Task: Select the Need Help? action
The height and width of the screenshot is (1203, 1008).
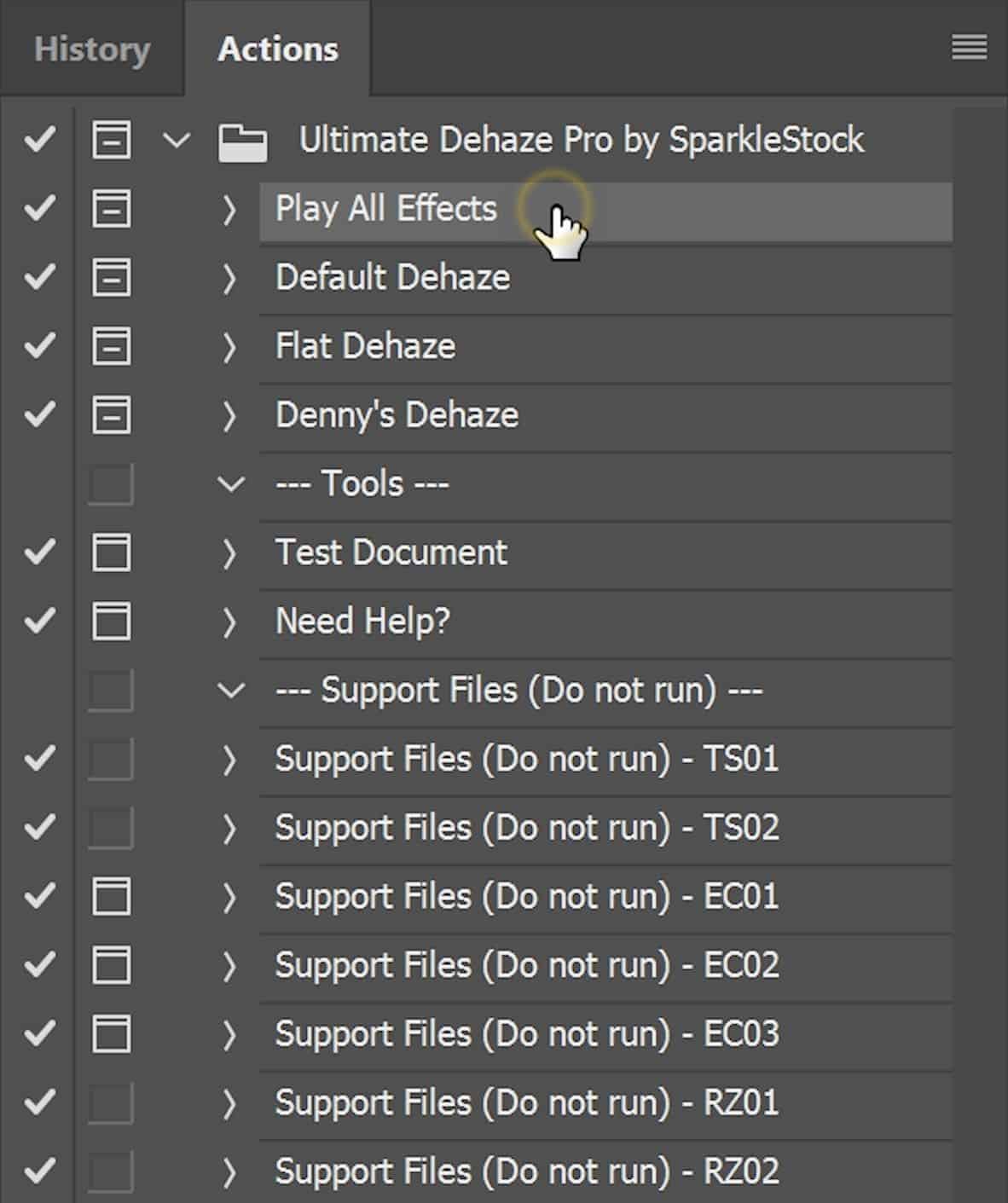Action: coord(605,622)
